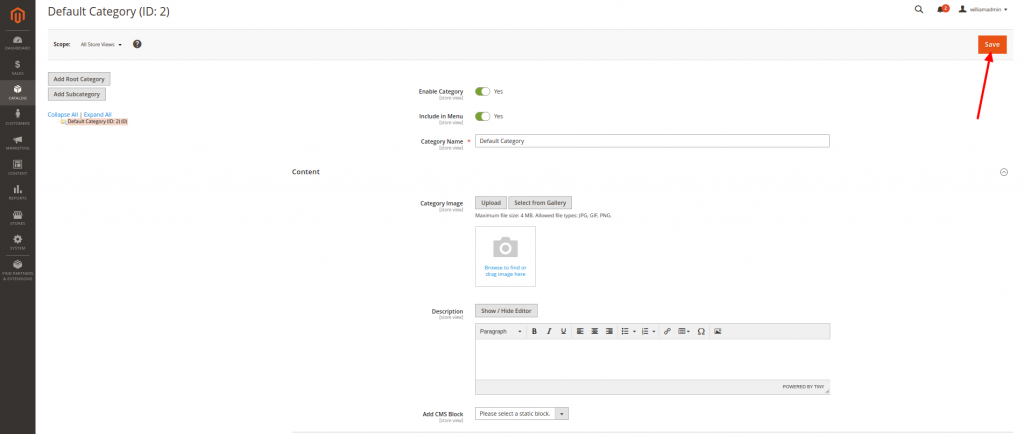Open the All Store Views scope dropdown
This screenshot has height=434, width=1024.
pos(101,44)
